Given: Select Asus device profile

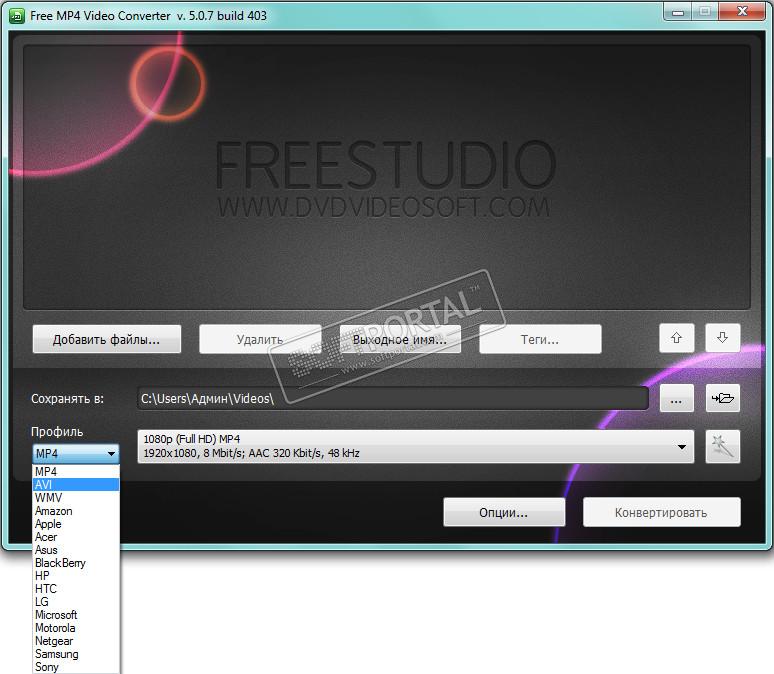Looking at the screenshot, I should [76, 550].
